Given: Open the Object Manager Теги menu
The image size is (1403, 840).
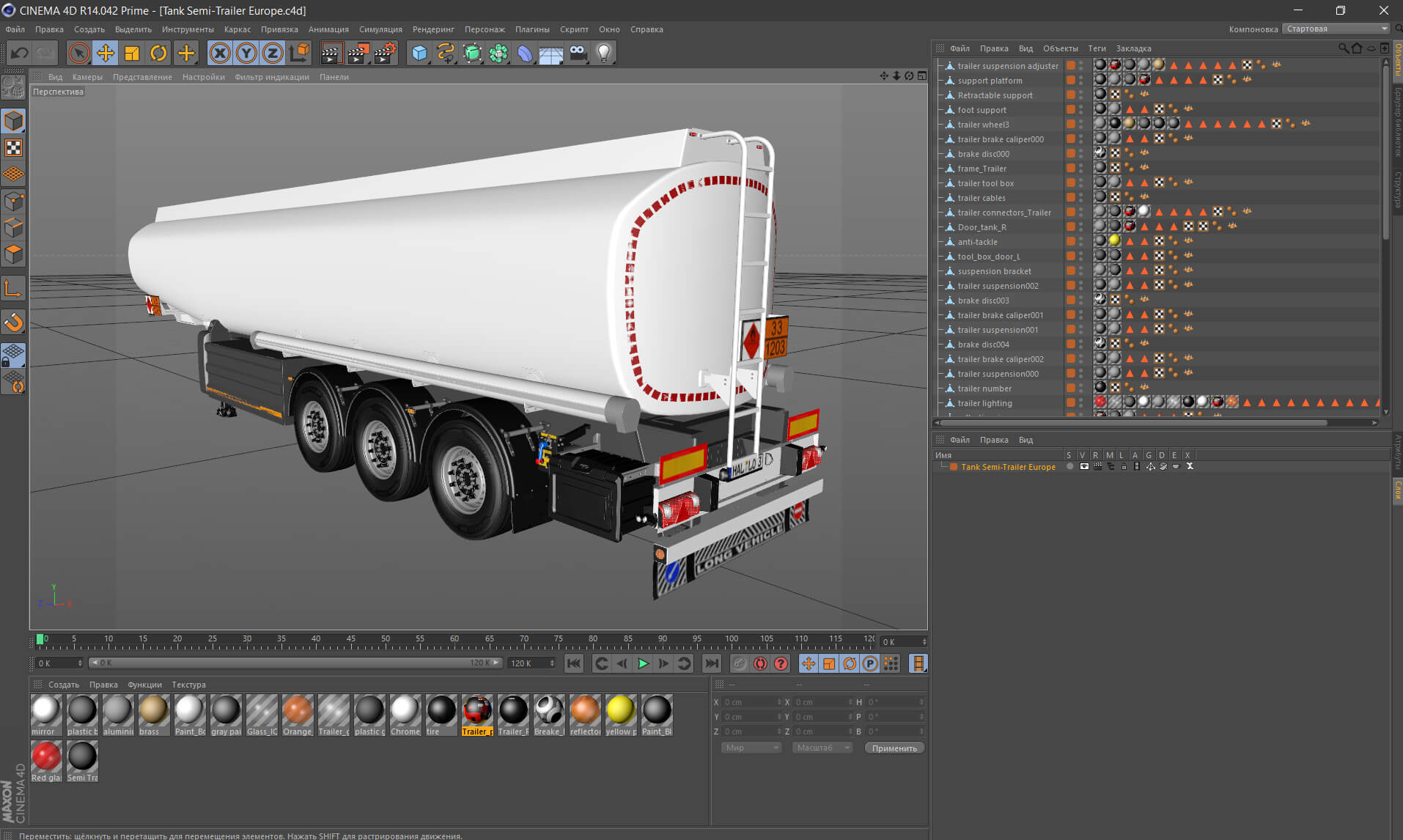Looking at the screenshot, I should pos(1097,48).
